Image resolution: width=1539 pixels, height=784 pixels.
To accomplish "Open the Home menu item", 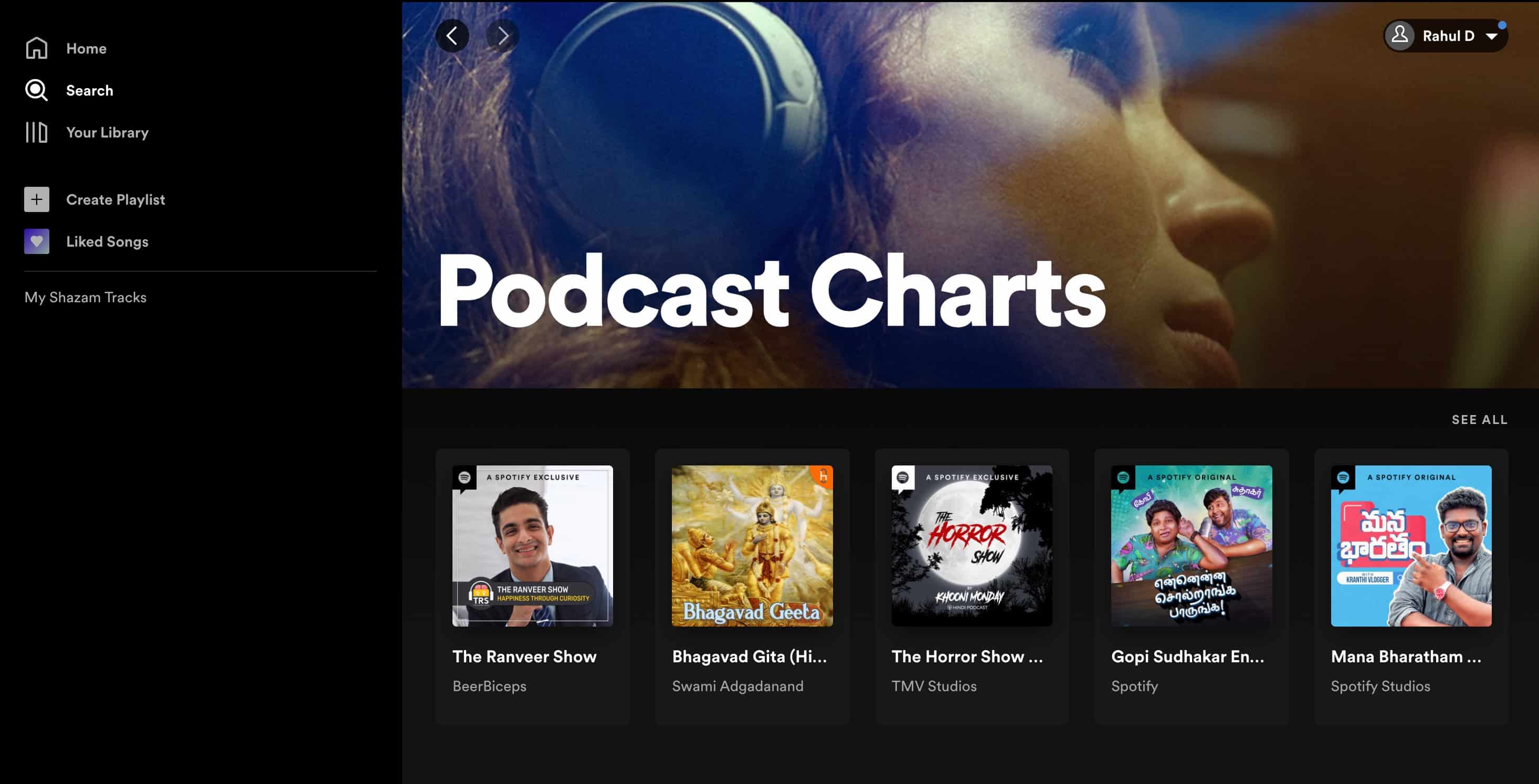I will [86, 48].
